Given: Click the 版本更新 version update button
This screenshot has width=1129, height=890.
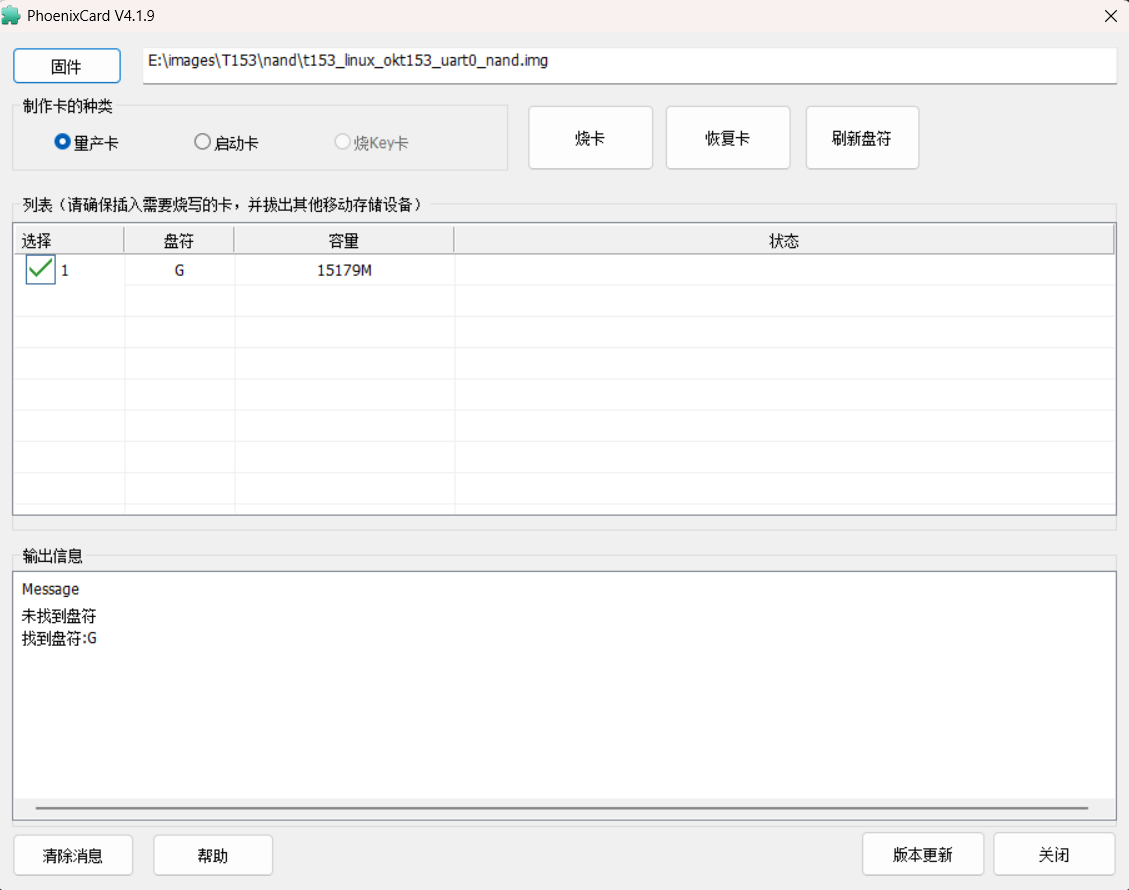Looking at the screenshot, I should (x=922, y=855).
